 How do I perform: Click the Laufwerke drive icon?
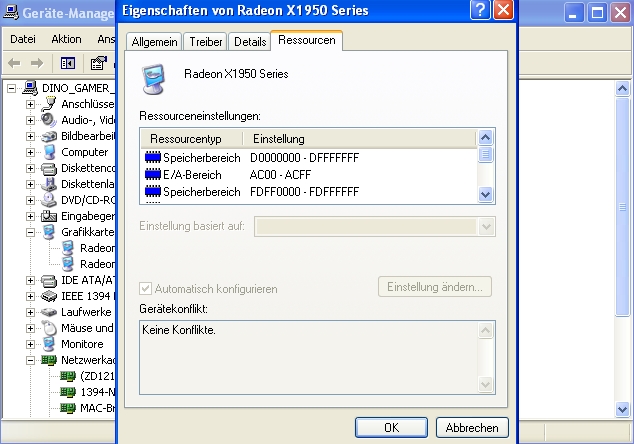49,312
